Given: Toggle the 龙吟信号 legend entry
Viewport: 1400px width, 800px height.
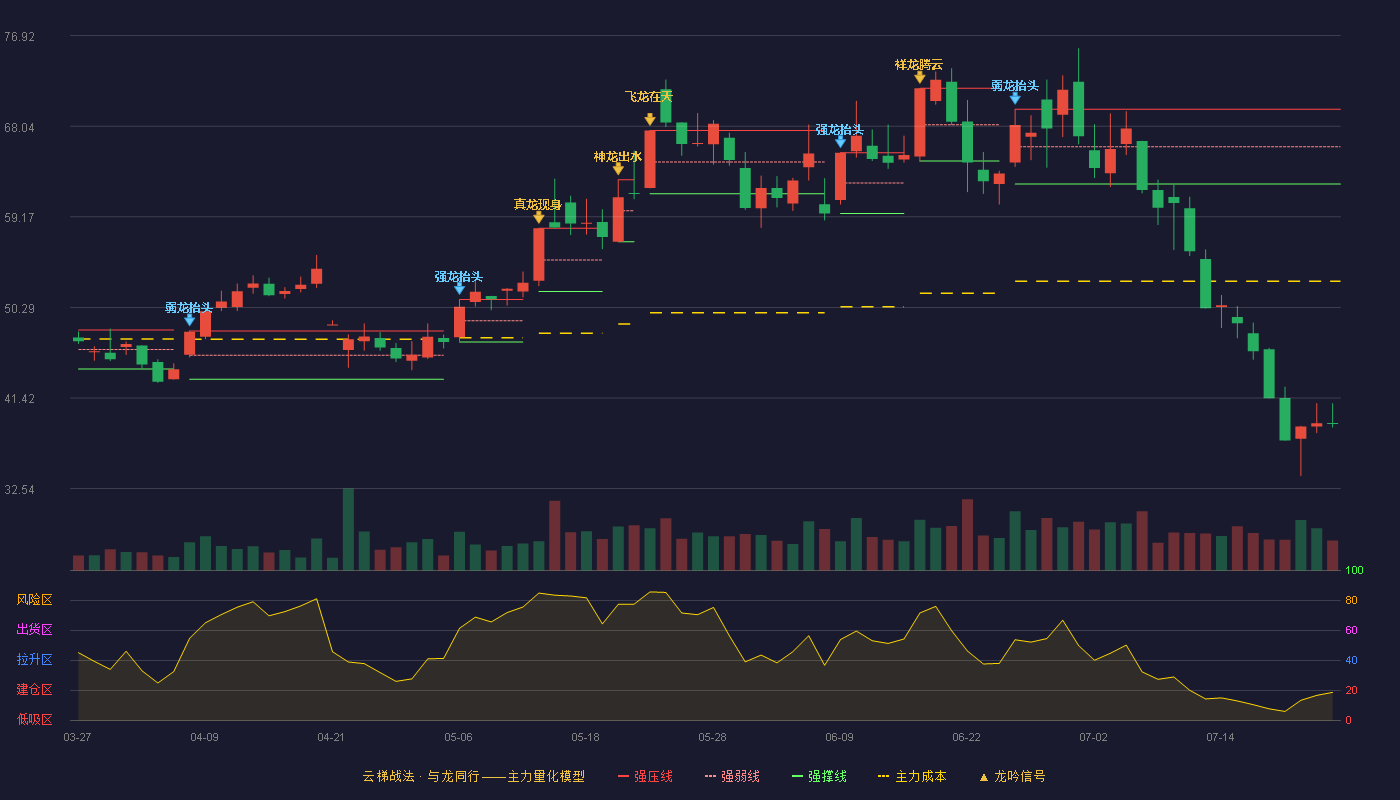Looking at the screenshot, I should [x=1011, y=776].
